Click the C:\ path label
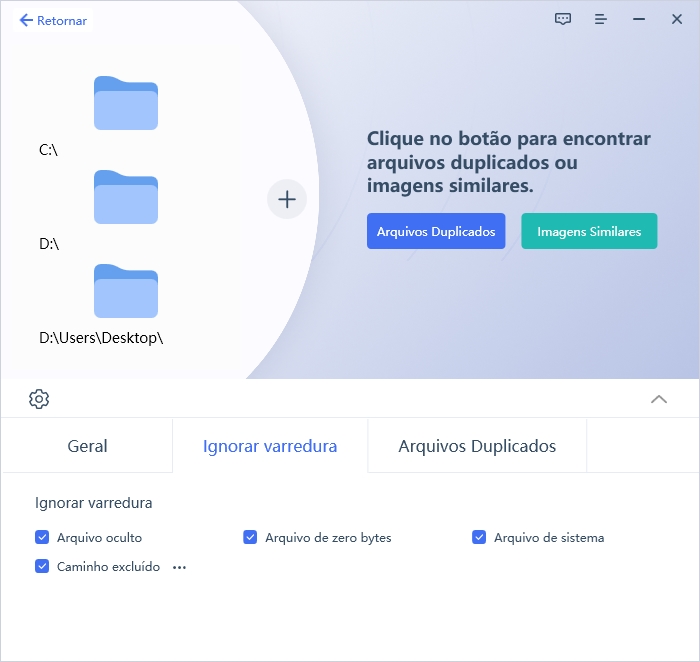 click(48, 150)
